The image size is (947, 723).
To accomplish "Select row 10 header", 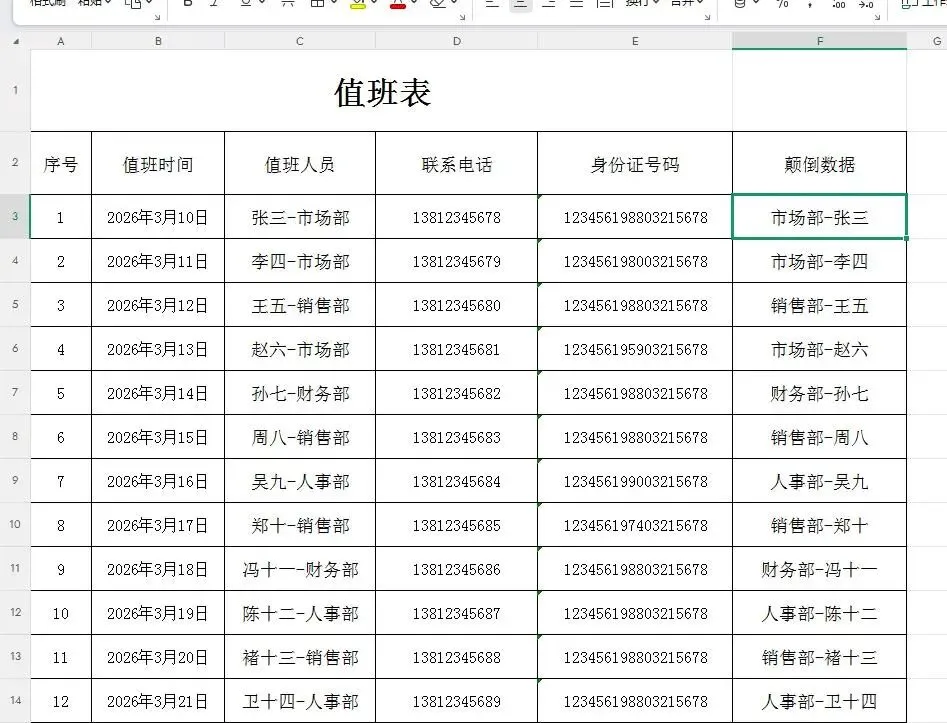I will tap(15, 524).
